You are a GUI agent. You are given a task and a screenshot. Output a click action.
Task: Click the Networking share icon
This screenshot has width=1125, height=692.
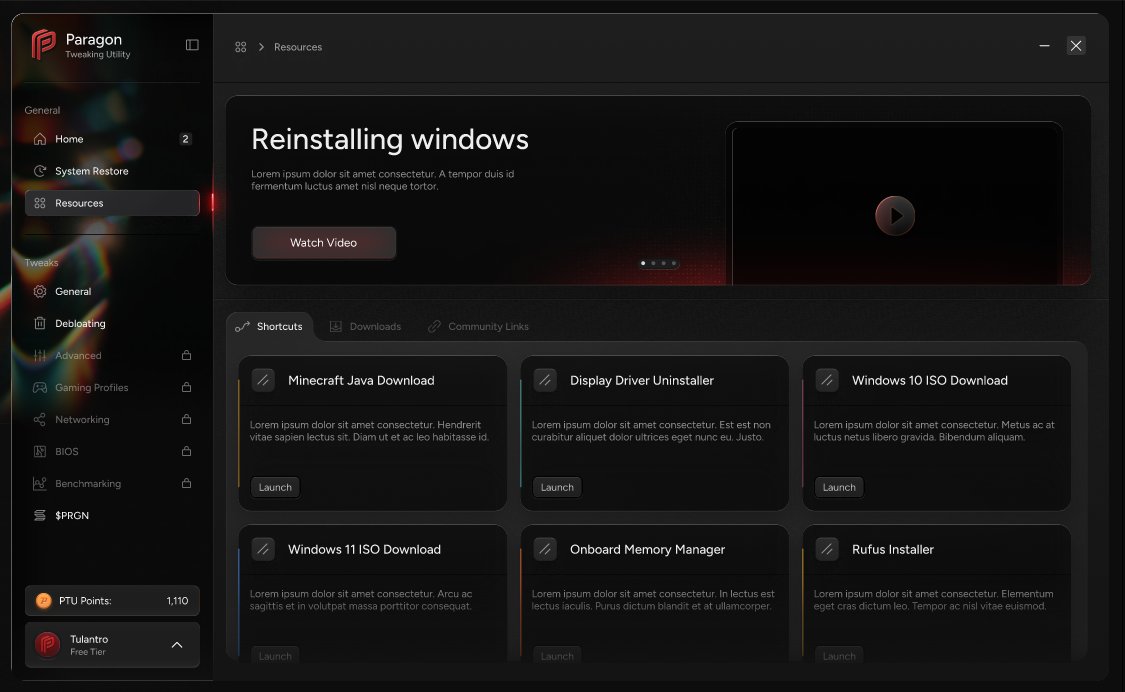40,419
